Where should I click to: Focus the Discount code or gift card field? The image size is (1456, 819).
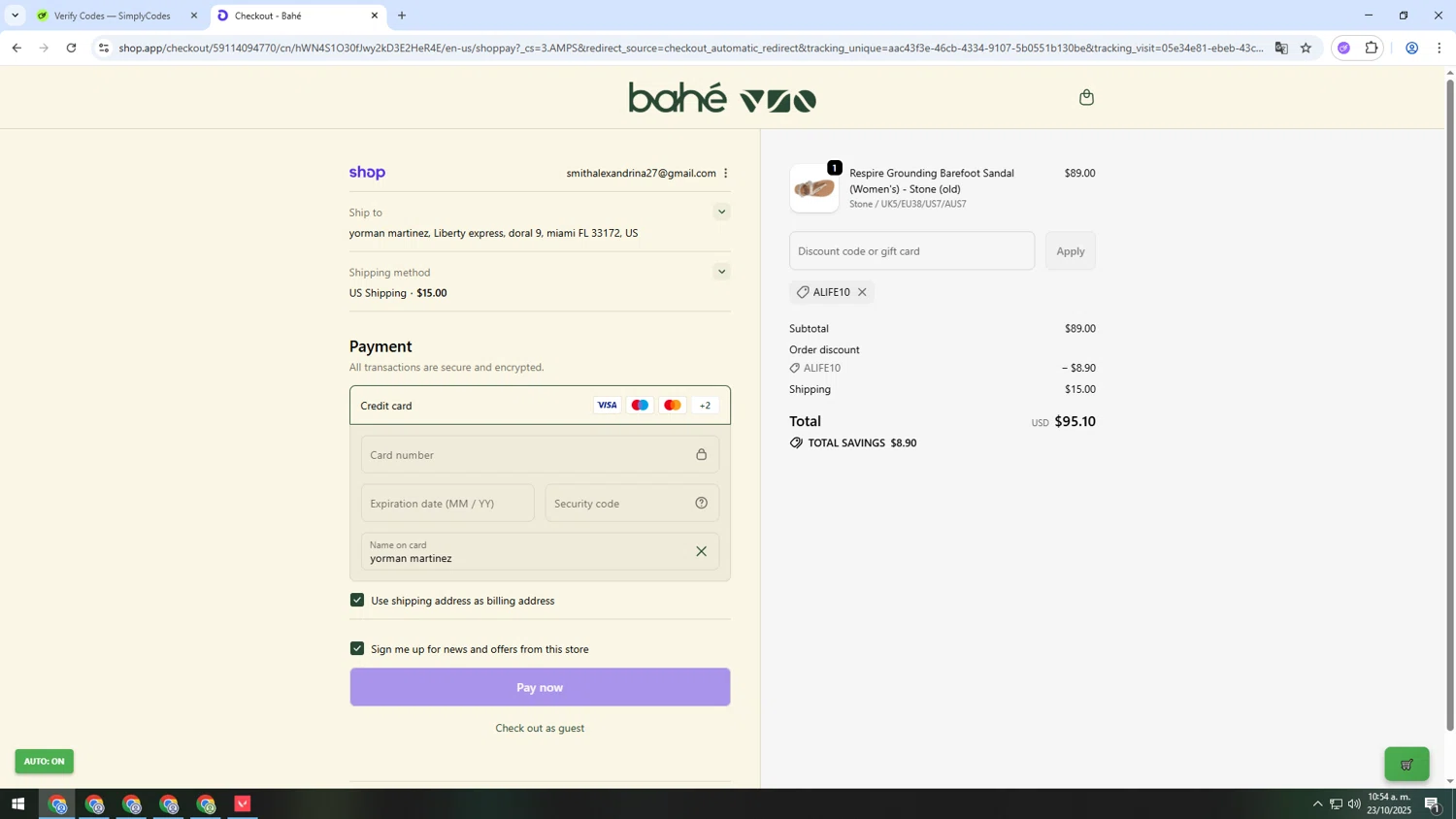coord(911,251)
